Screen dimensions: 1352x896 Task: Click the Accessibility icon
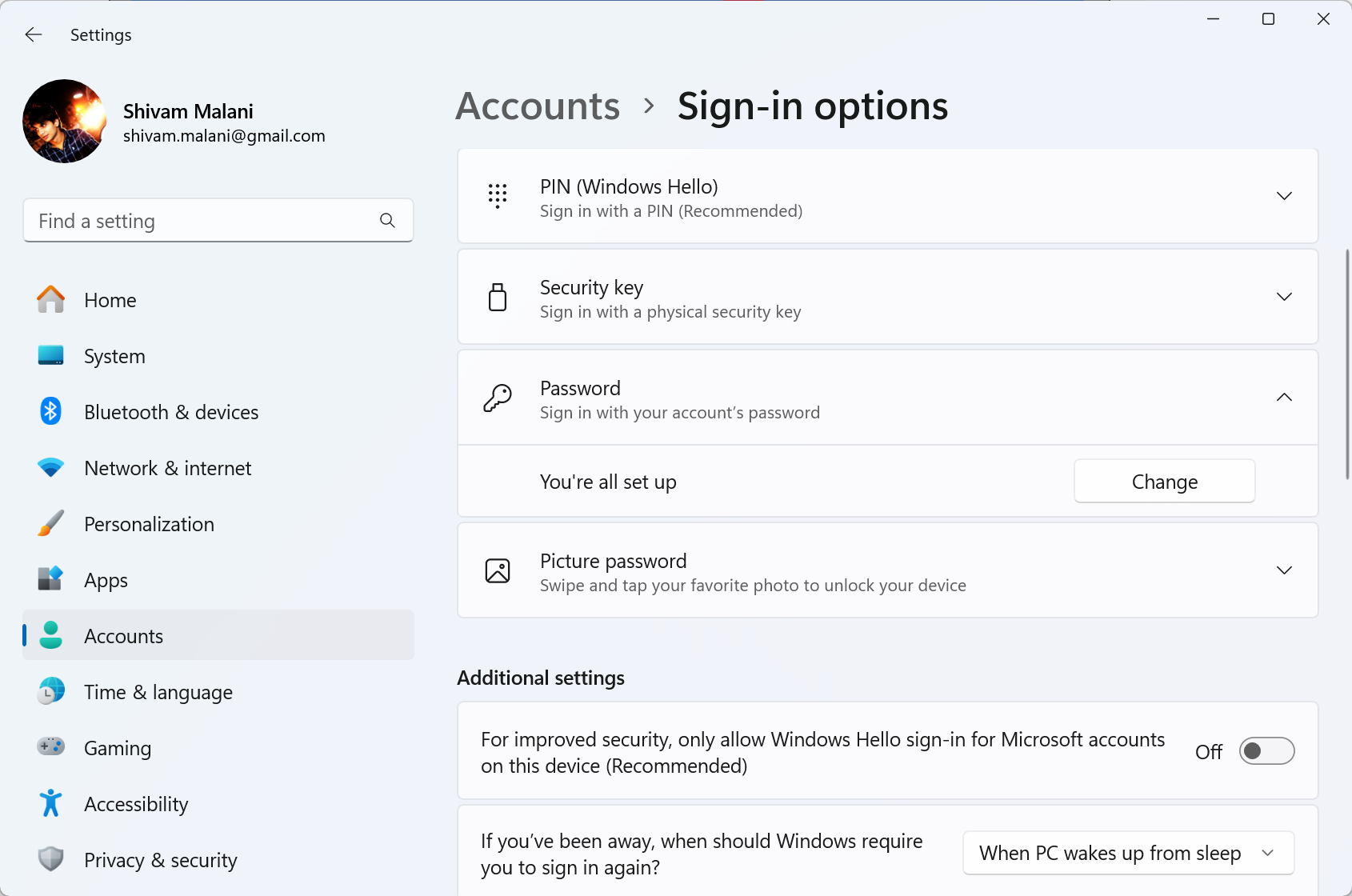pyautogui.click(x=50, y=803)
